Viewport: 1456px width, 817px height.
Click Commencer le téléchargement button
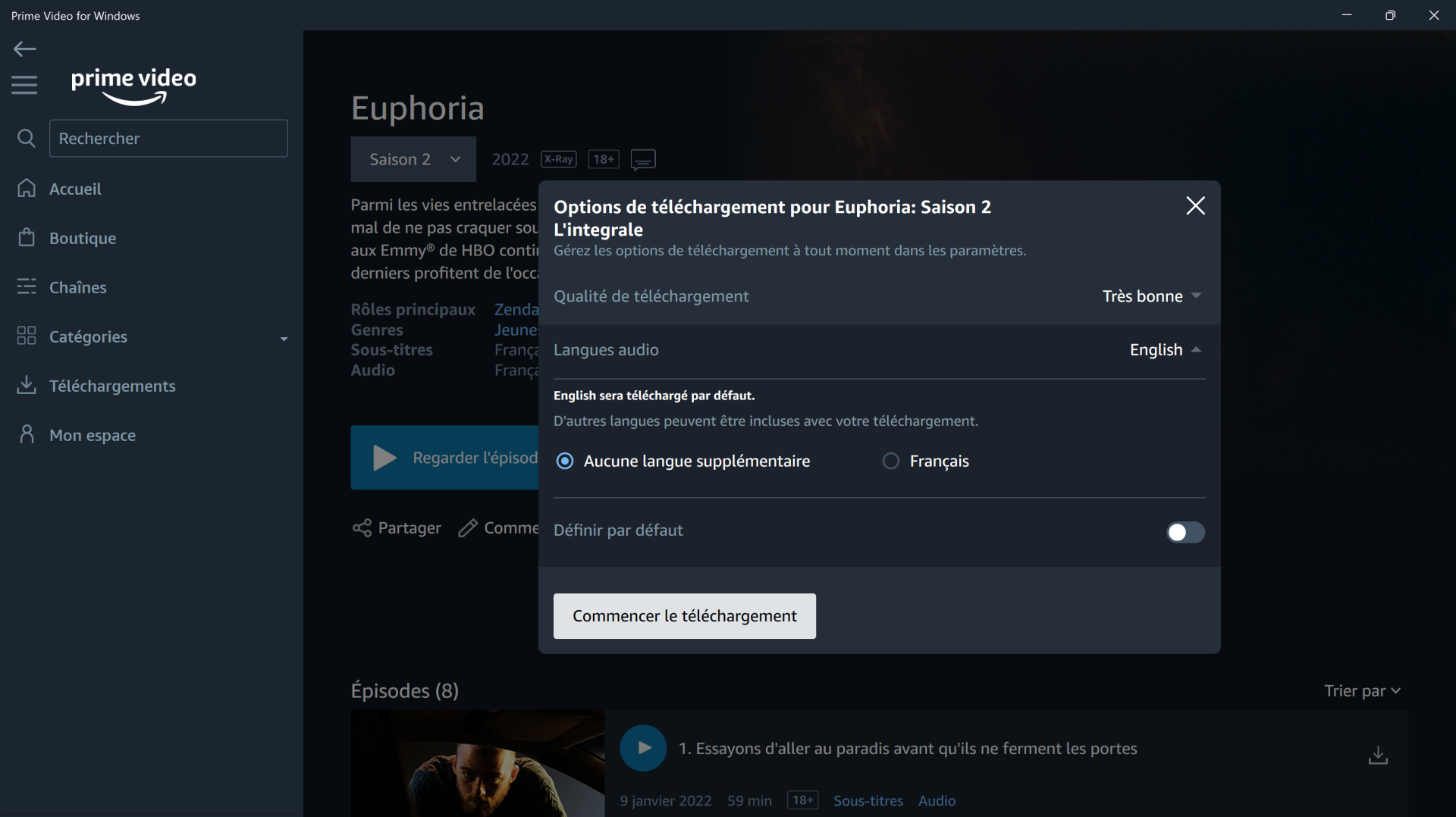[x=685, y=616]
